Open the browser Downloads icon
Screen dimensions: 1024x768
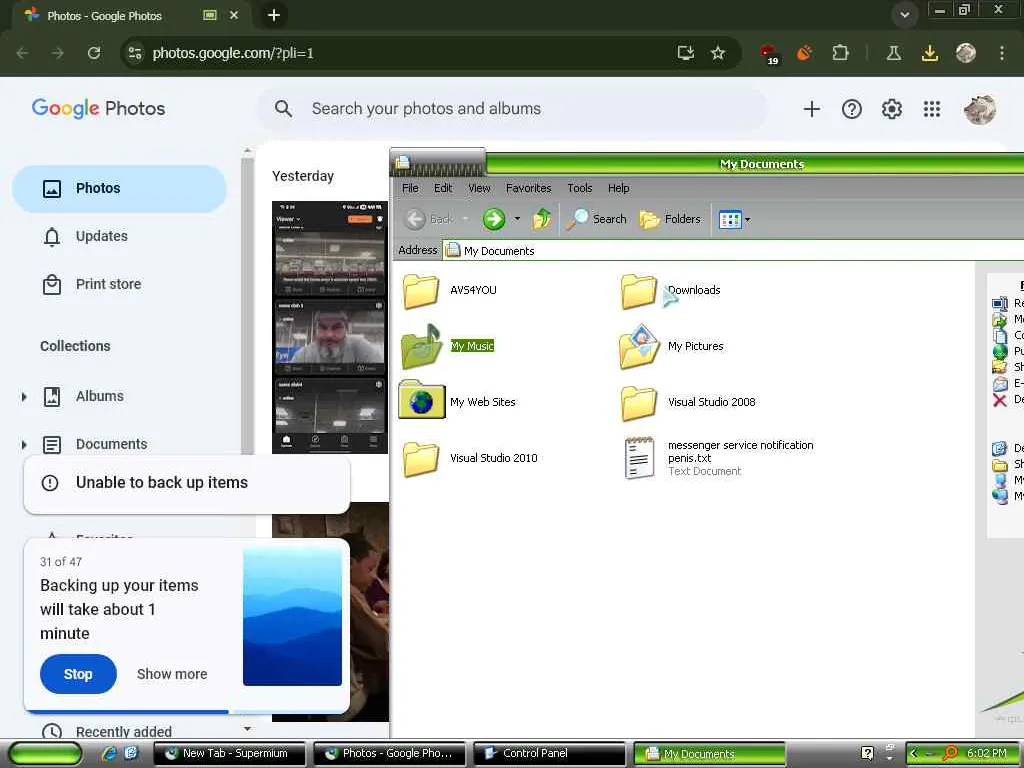[x=929, y=53]
